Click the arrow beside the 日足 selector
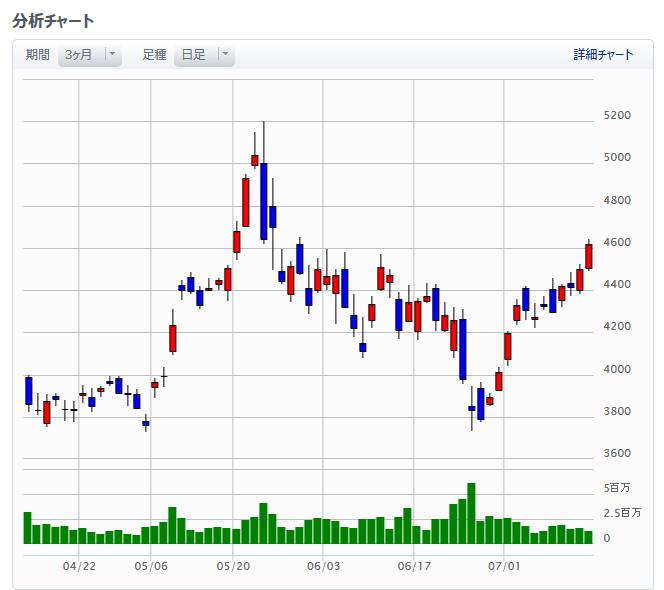 225,55
